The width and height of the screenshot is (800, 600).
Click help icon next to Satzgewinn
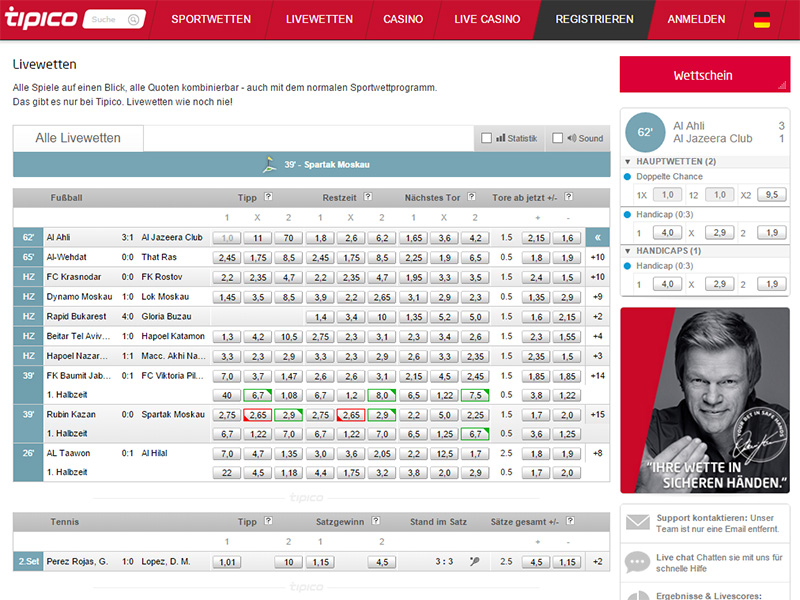click(376, 521)
